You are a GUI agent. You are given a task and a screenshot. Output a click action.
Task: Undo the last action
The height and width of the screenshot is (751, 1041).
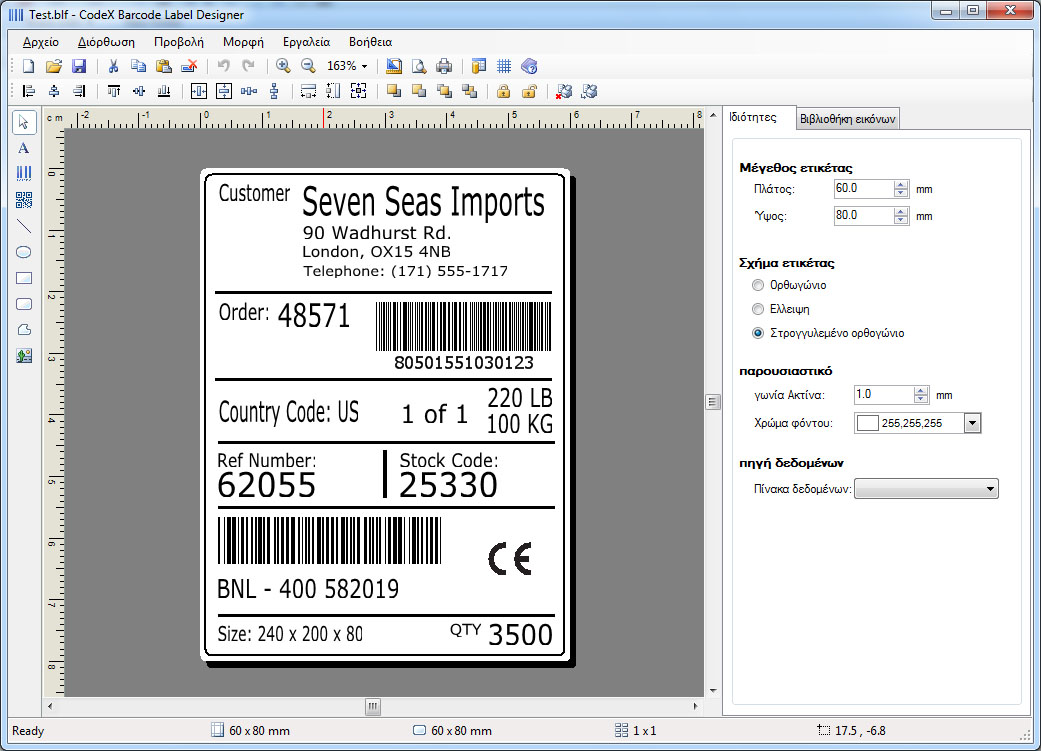[x=224, y=66]
